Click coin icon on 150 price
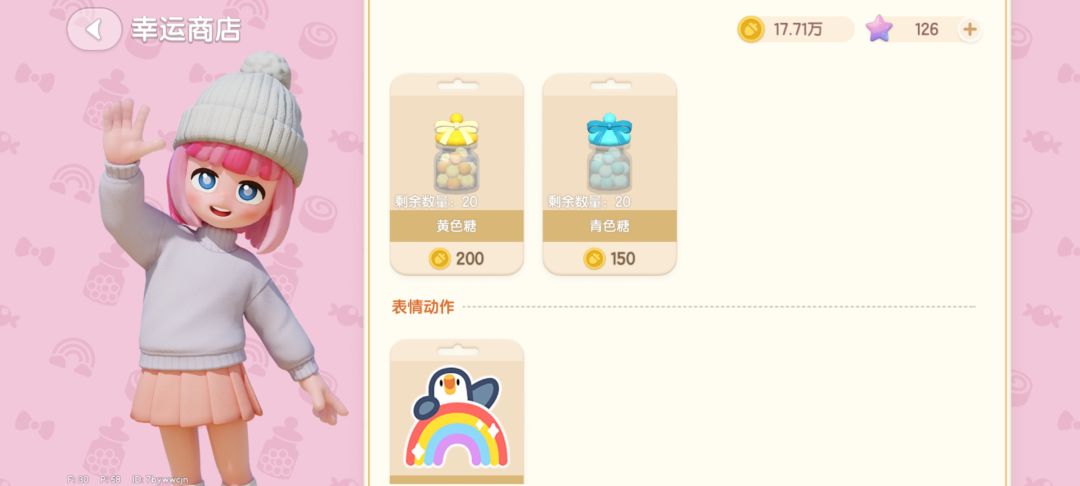The height and width of the screenshot is (486, 1080). pos(594,259)
